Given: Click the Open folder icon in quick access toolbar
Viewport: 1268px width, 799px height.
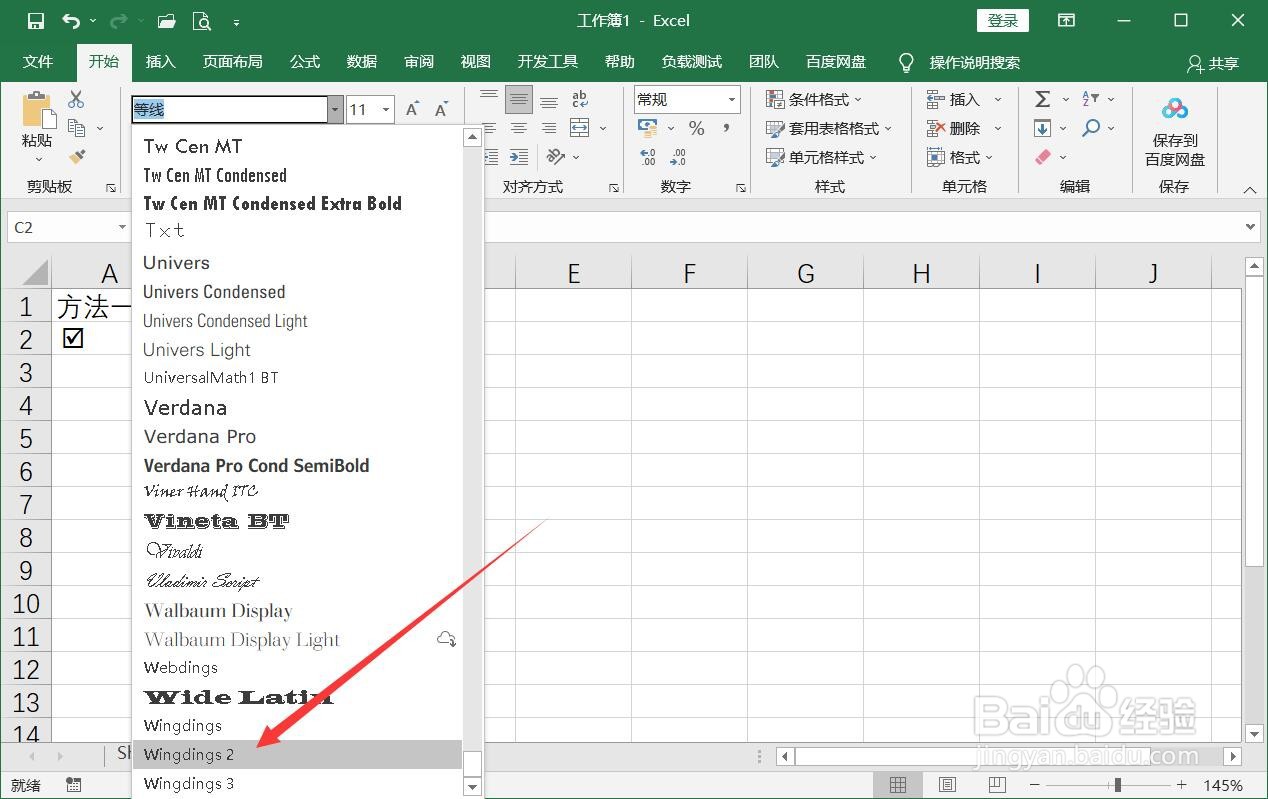Looking at the screenshot, I should click(x=167, y=21).
